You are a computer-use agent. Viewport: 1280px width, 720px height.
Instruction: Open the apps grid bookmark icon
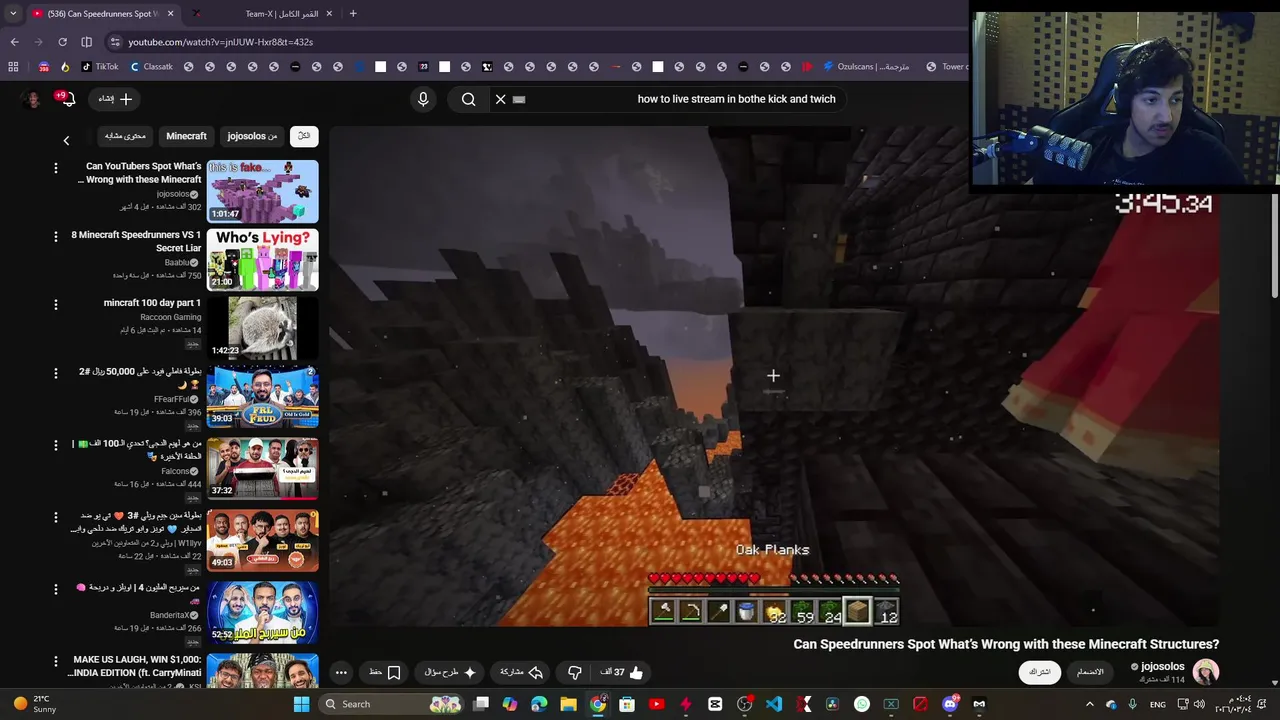click(13, 67)
